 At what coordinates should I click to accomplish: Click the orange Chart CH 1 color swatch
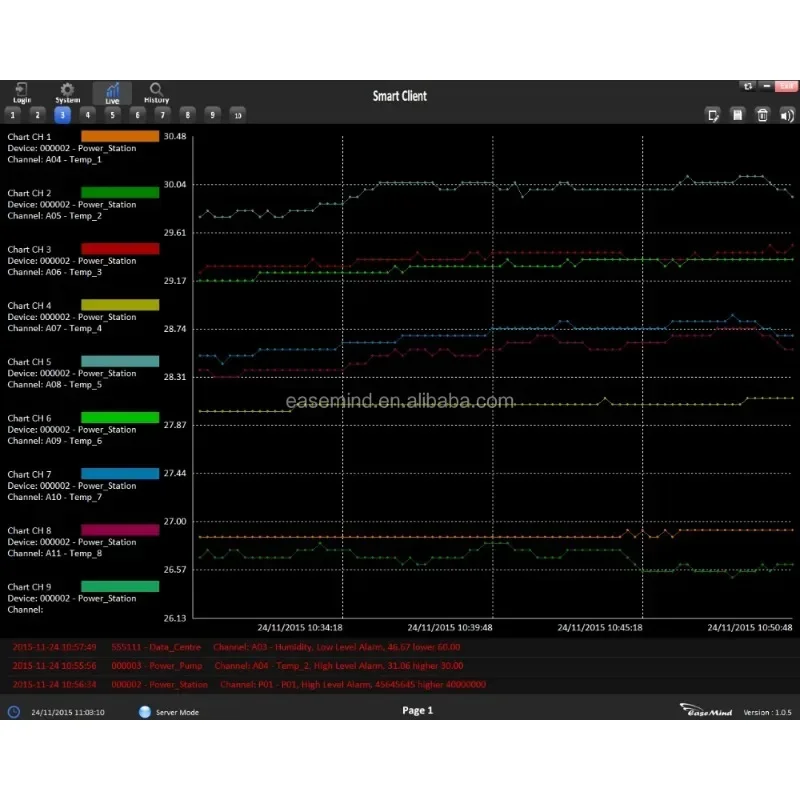pos(119,136)
